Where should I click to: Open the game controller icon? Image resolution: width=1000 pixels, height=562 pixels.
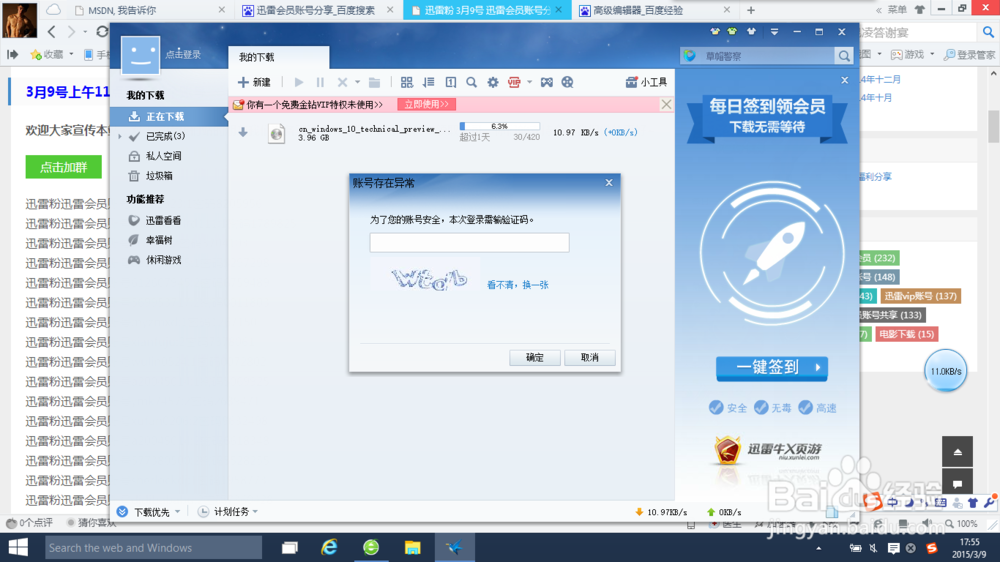pos(547,82)
